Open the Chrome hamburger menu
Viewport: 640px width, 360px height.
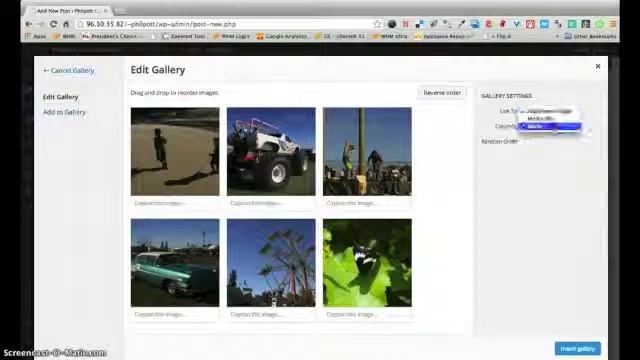(613, 24)
